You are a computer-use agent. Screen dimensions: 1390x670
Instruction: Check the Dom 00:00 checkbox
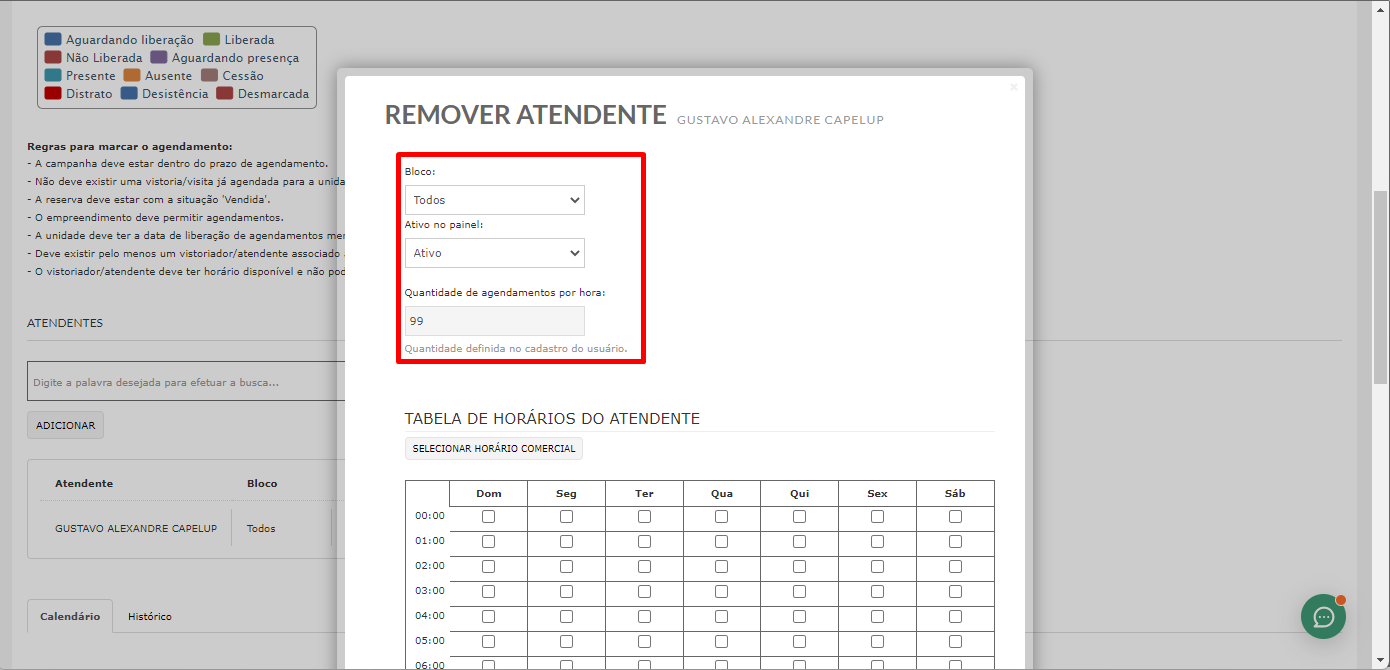tap(488, 517)
